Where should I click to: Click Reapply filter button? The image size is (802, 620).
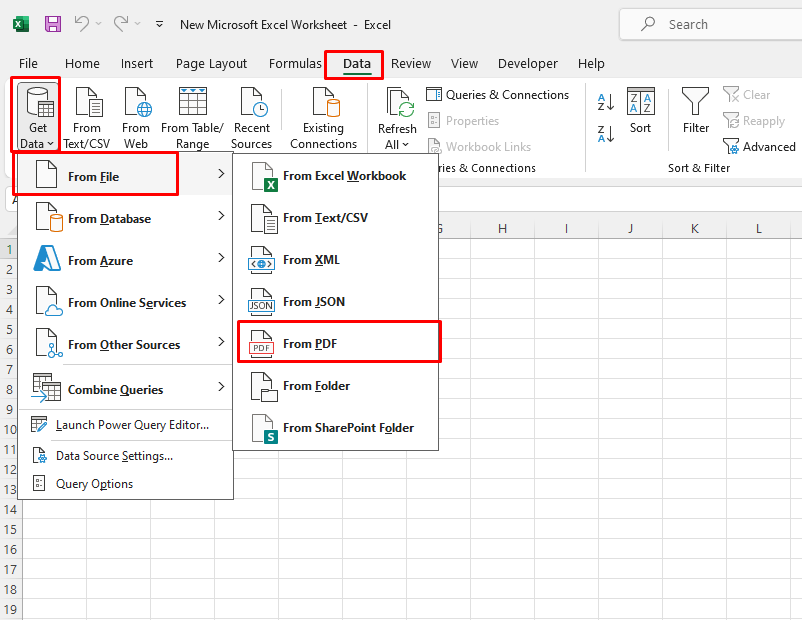point(754,121)
